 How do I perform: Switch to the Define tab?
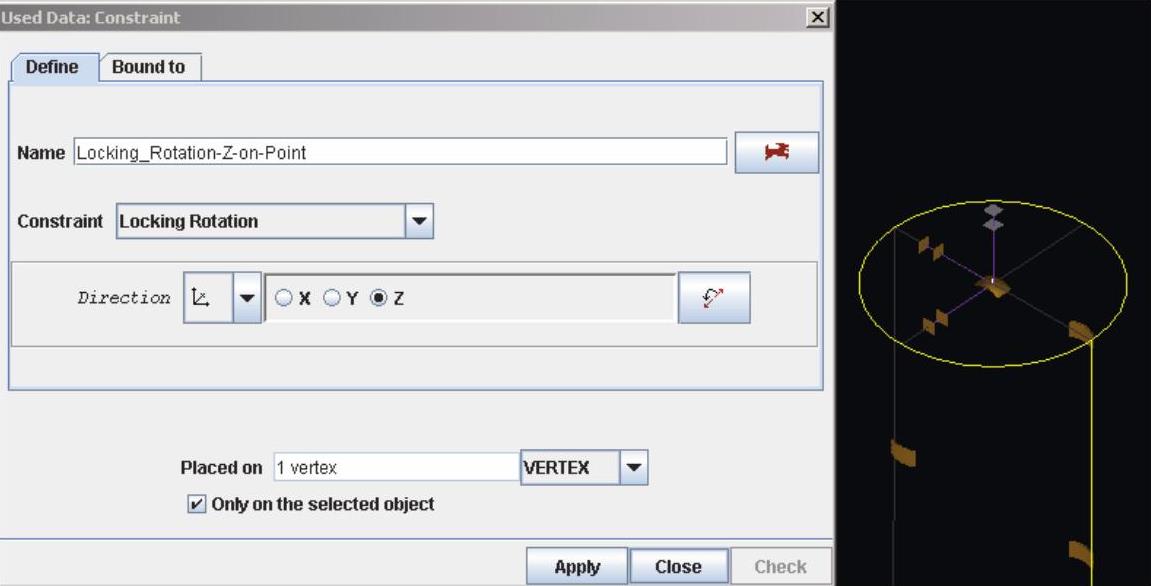point(53,67)
